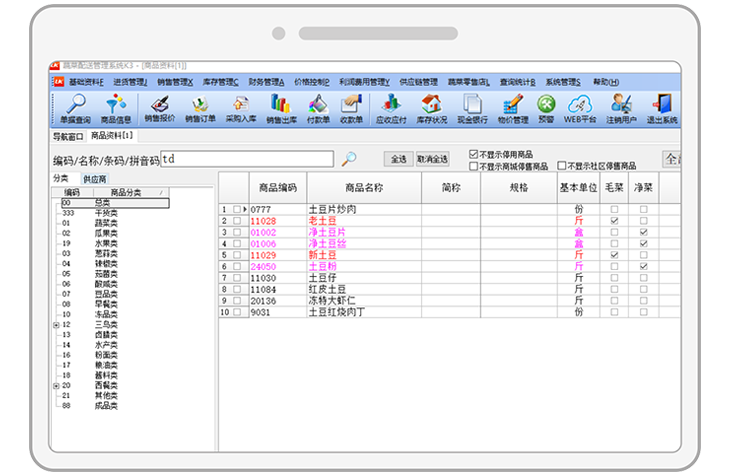This screenshot has width=730, height=475.
Task: Open 销售报价 from the toolbar
Action: click(x=159, y=108)
